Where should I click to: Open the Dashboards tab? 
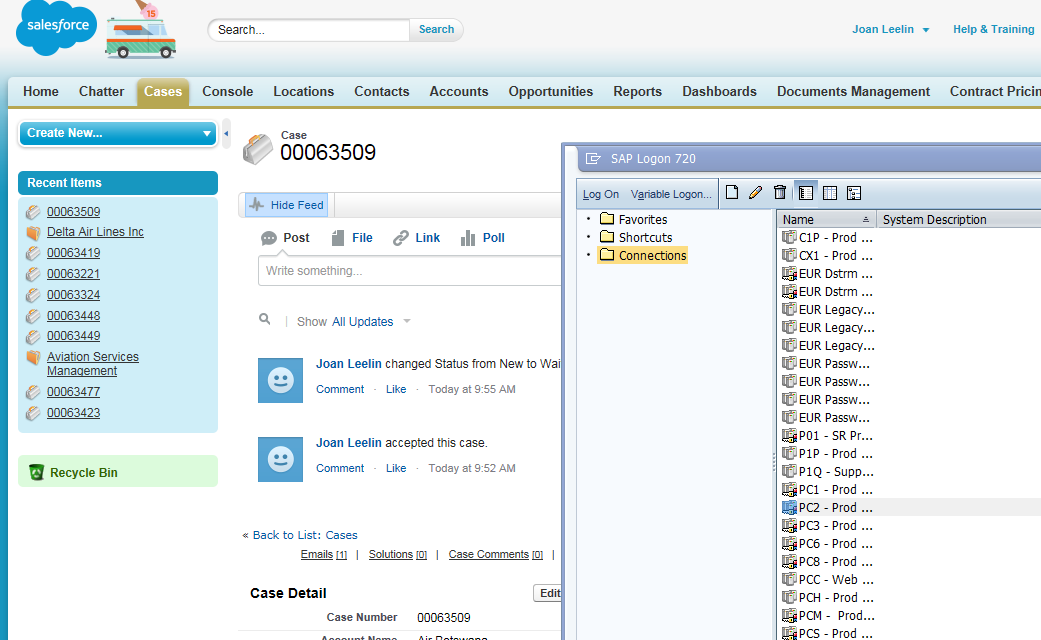720,92
